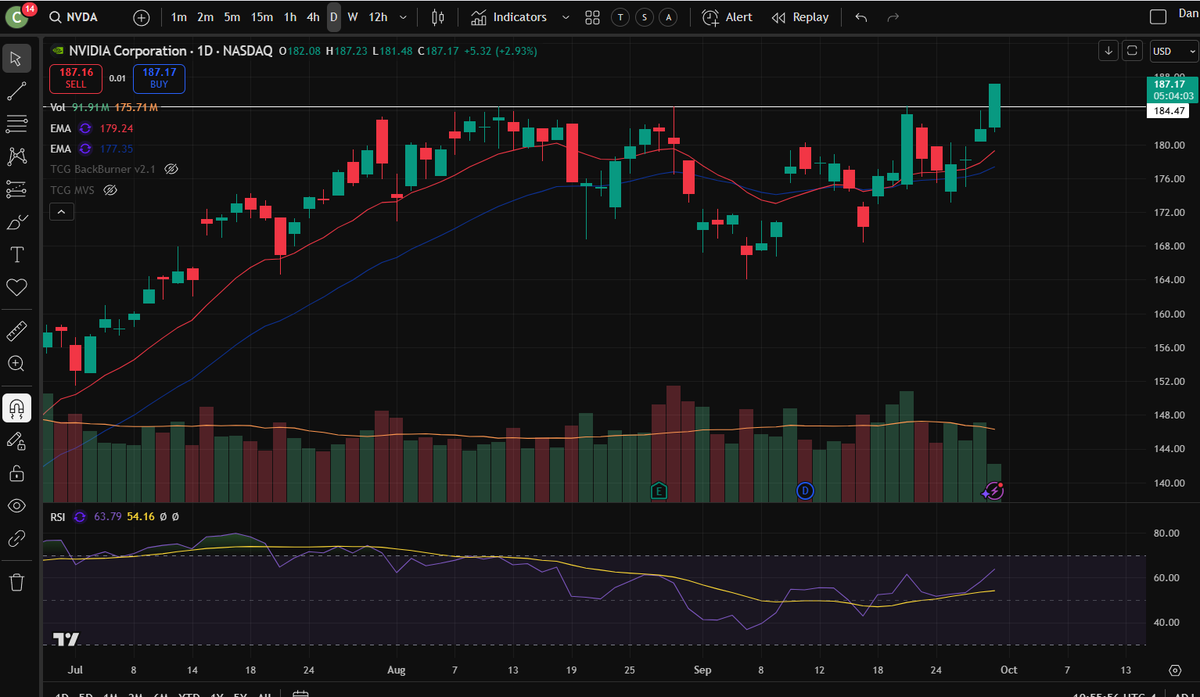
Task: Open the chart patterns tool
Action: click(16, 156)
